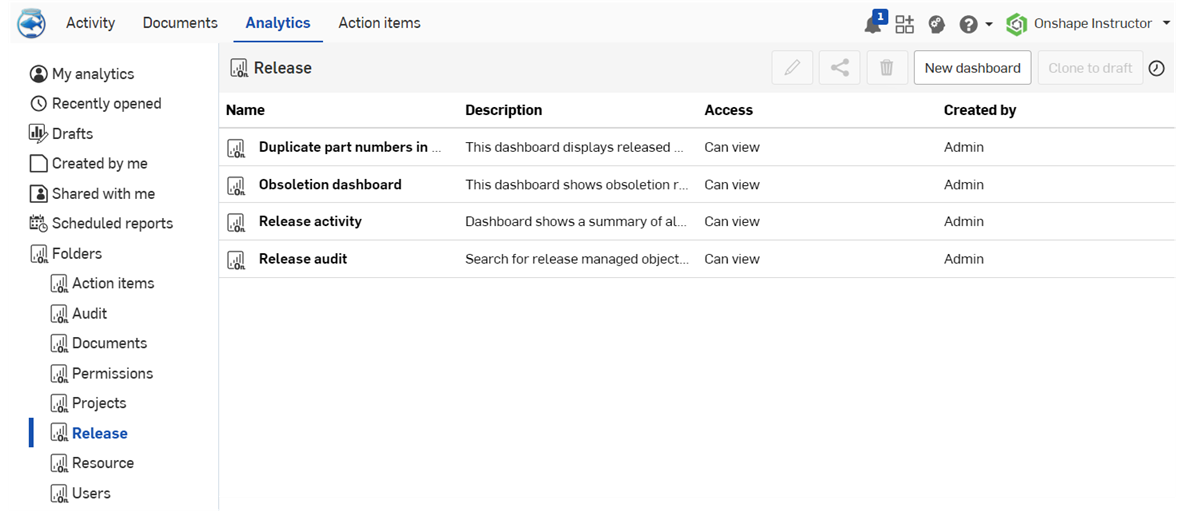
Task: Open the App Store grid icon
Action: coord(905,24)
